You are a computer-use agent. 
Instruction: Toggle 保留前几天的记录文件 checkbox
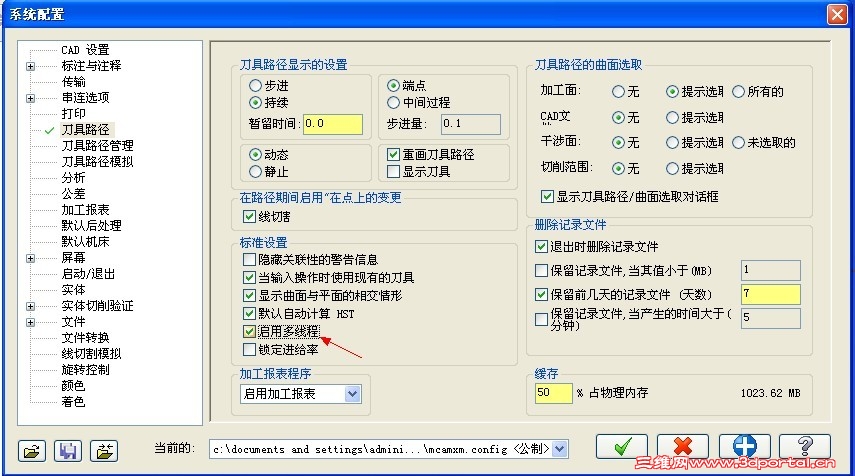541,294
